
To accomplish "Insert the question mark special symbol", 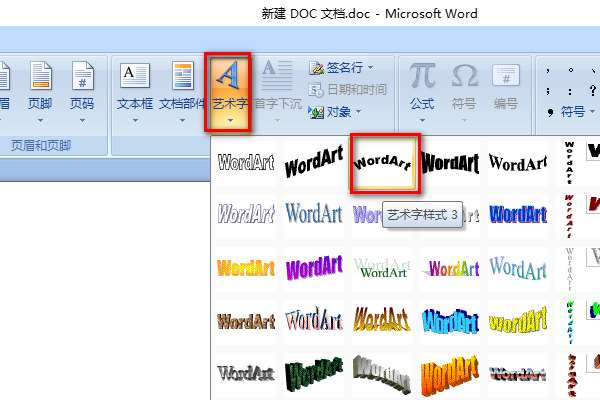I will point(592,90).
